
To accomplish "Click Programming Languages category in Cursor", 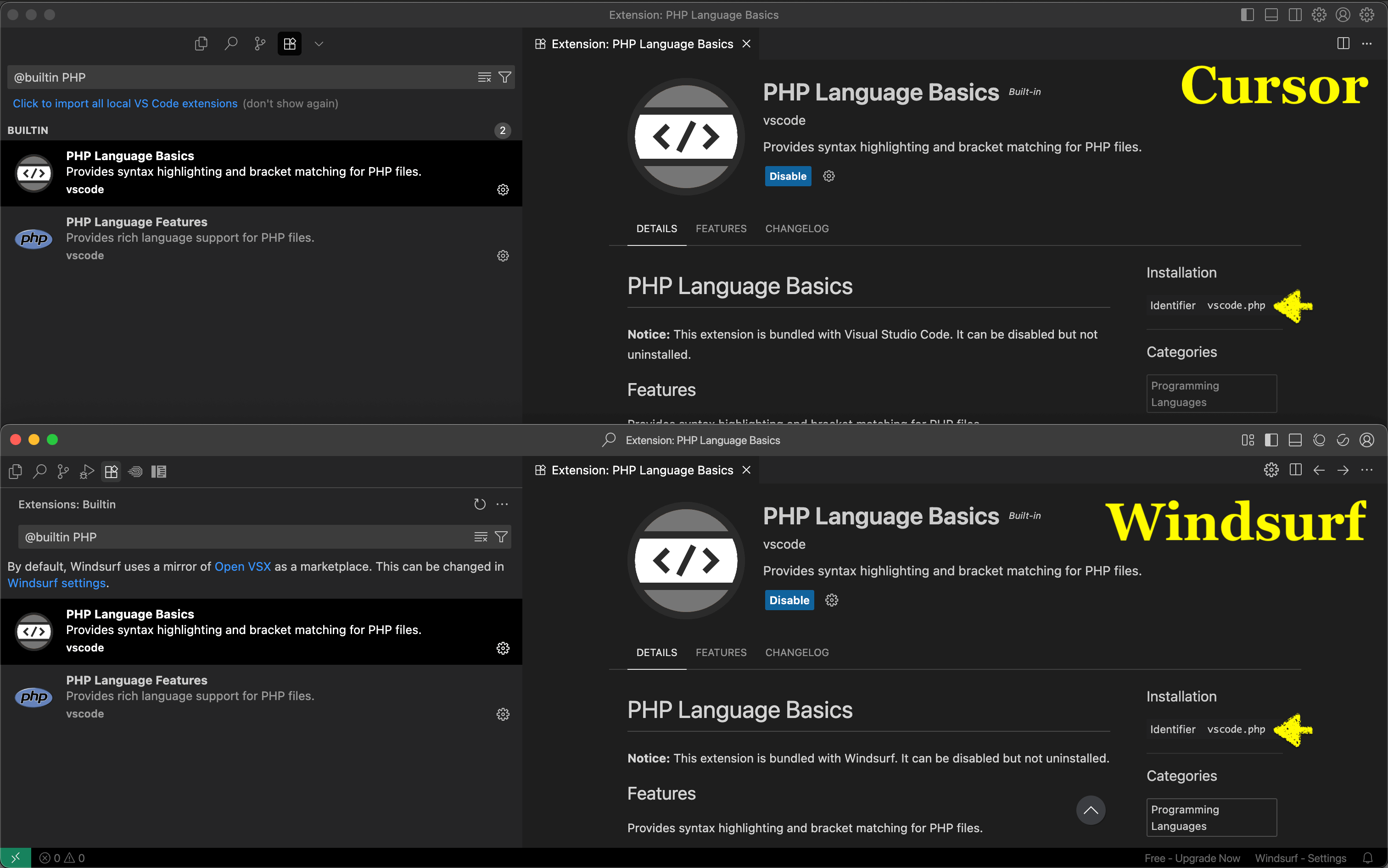I will pos(1212,394).
